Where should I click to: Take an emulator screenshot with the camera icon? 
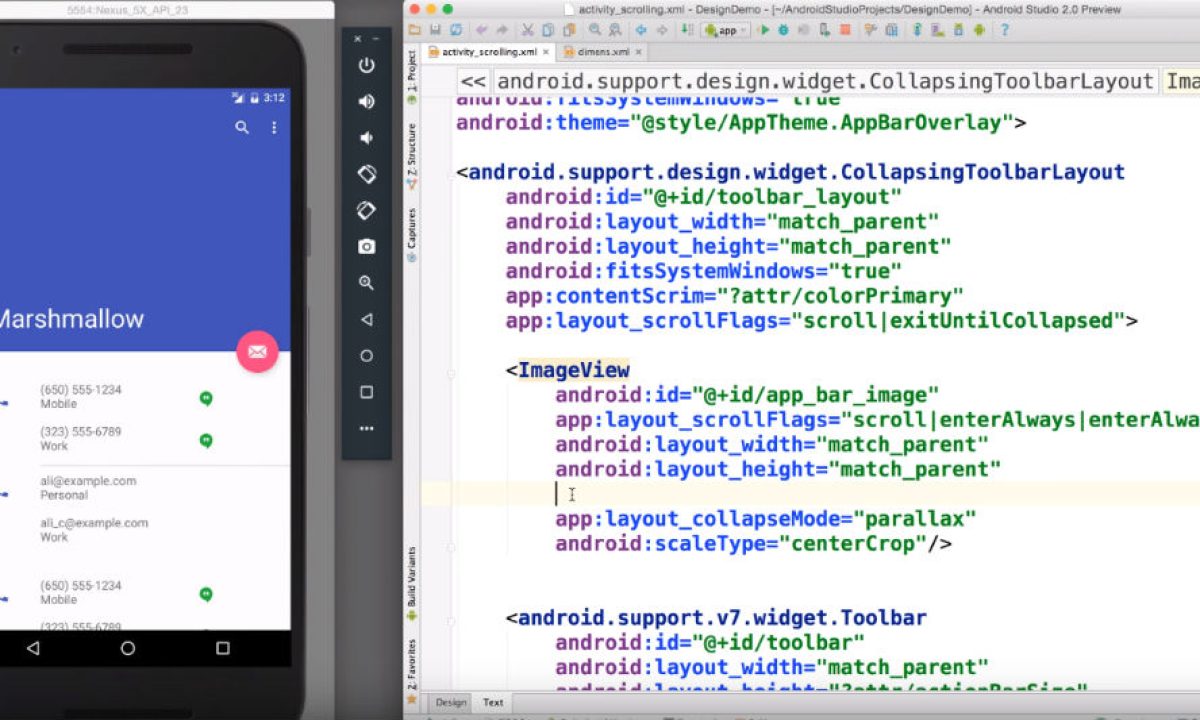pyautogui.click(x=366, y=246)
